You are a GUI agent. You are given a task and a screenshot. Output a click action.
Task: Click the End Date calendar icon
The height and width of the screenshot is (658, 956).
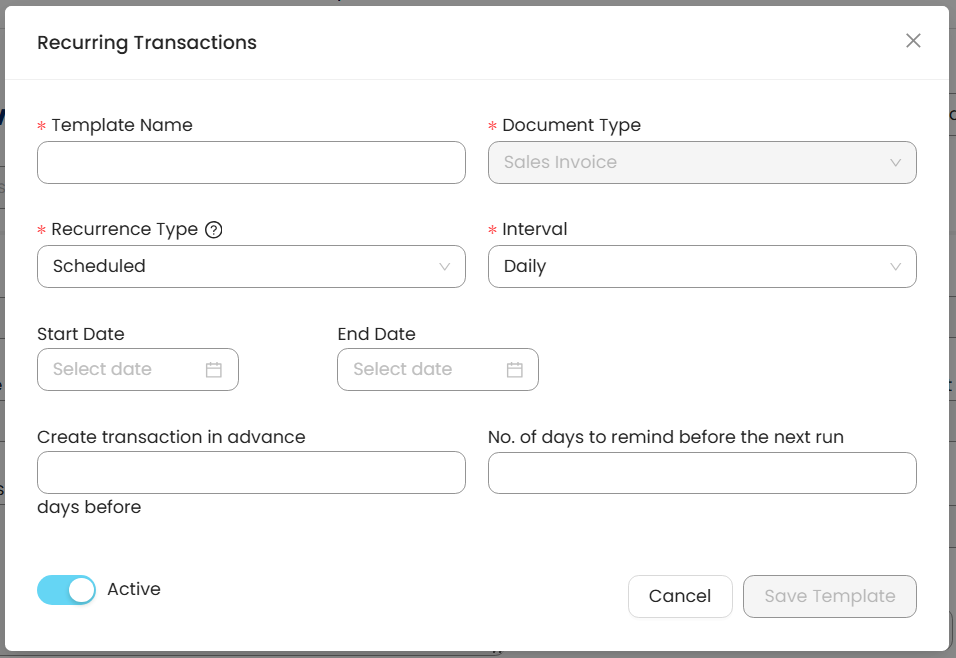(x=515, y=370)
